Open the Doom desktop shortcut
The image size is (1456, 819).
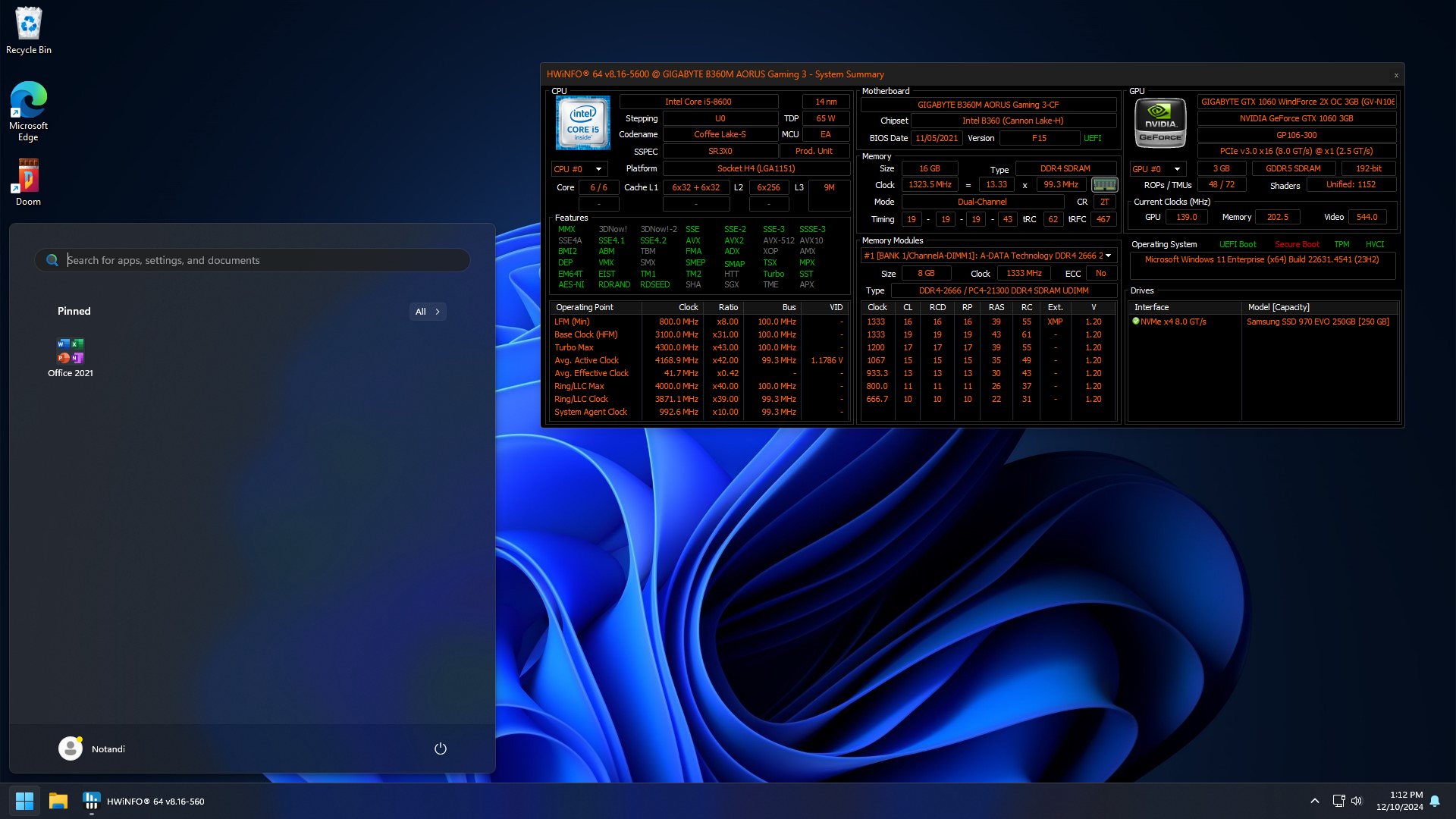(28, 173)
